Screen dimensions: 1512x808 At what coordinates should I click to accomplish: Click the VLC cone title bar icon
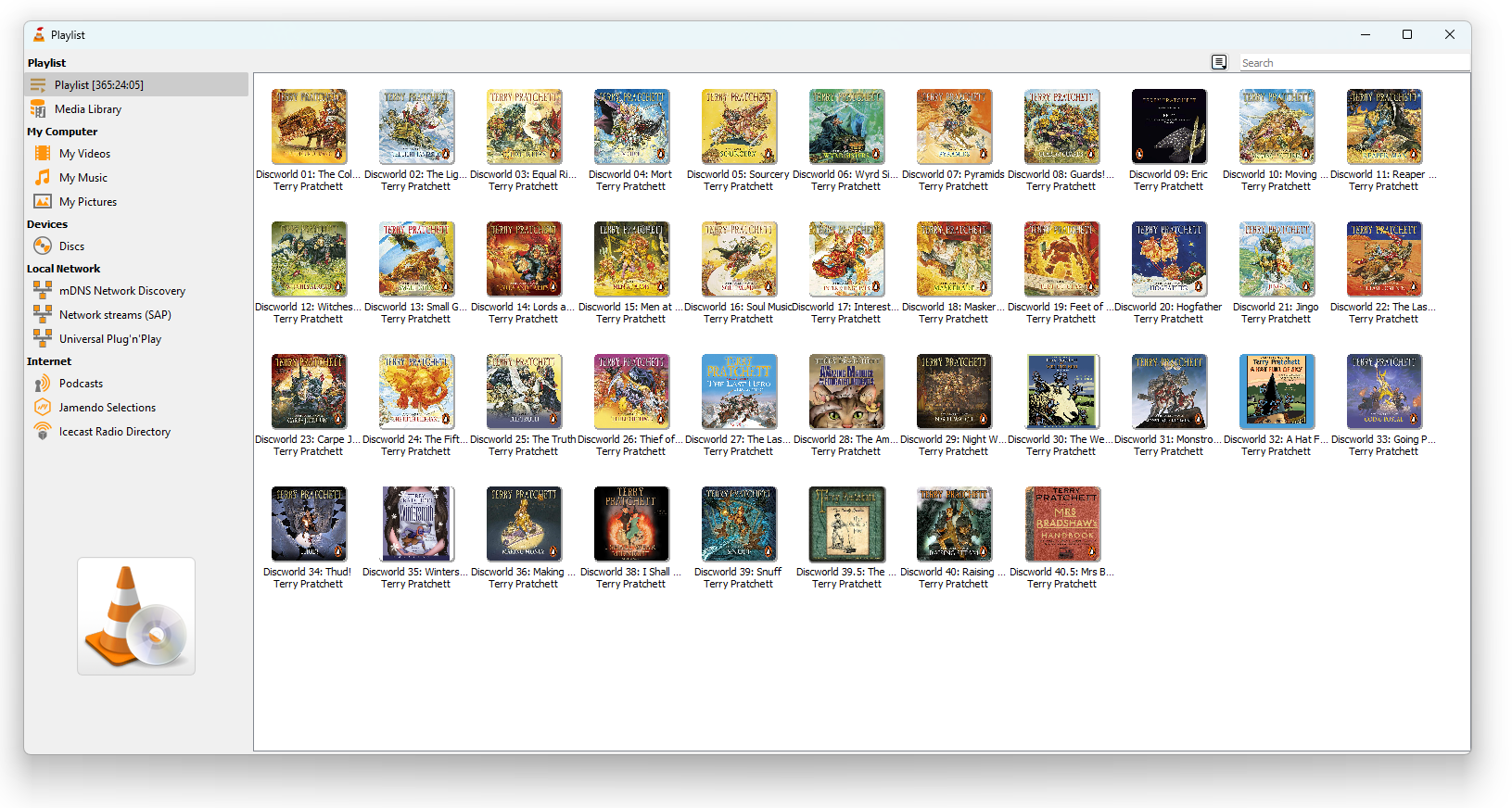point(39,34)
